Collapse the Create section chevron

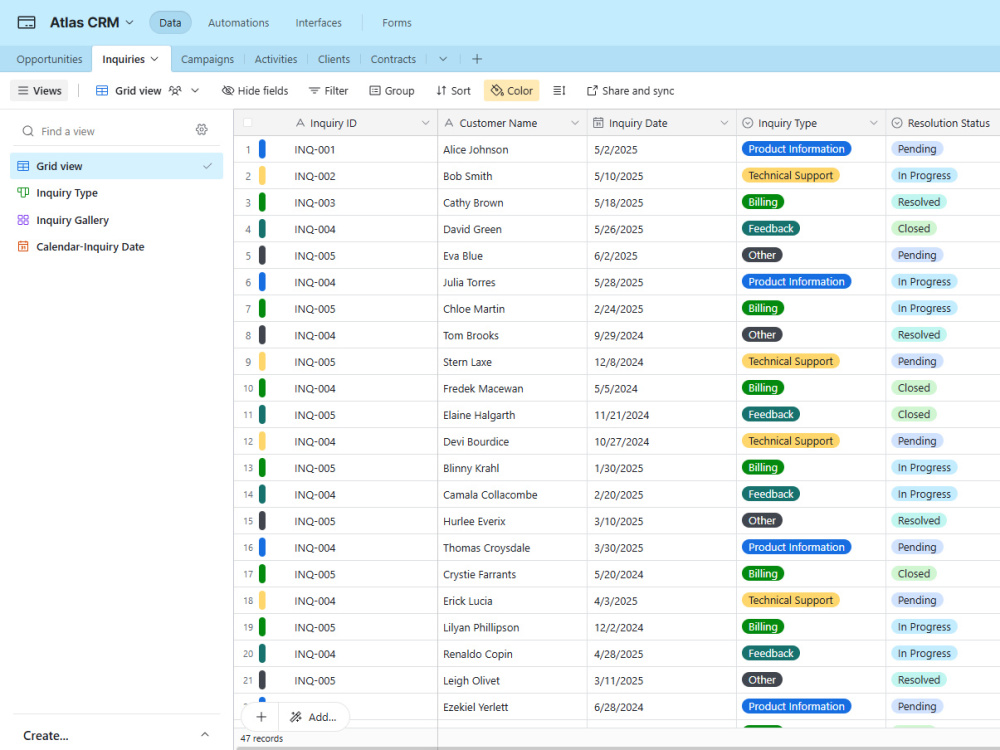click(x=205, y=735)
